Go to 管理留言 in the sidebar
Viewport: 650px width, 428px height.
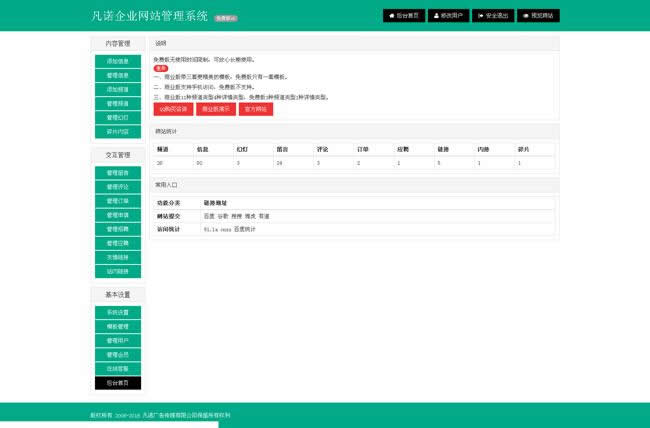pos(118,173)
